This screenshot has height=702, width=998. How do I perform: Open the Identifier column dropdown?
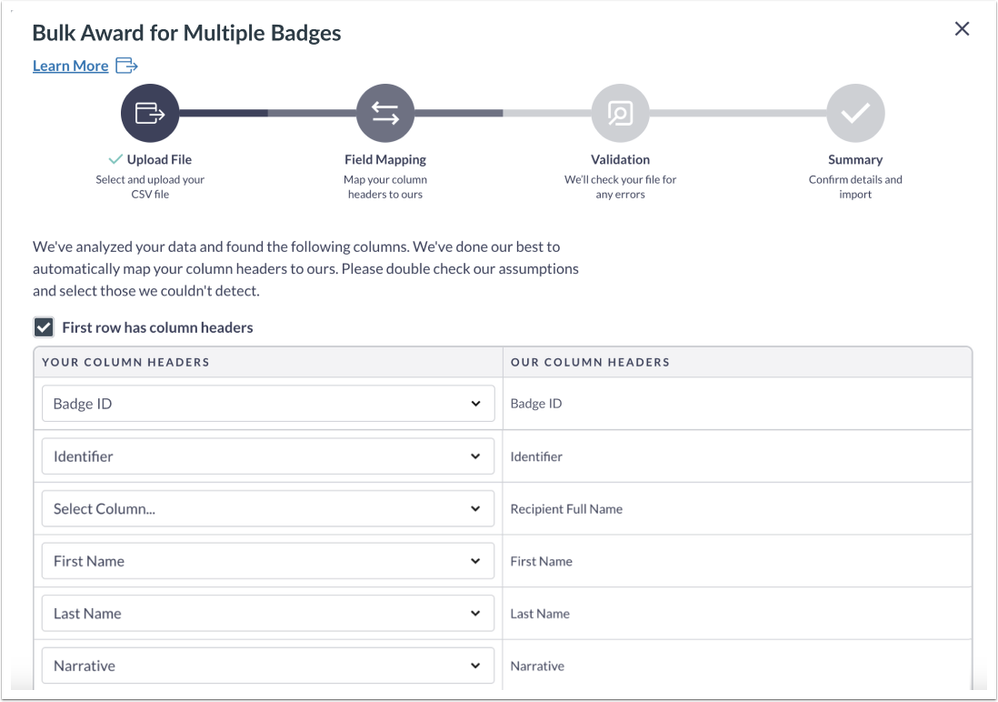[x=268, y=456]
